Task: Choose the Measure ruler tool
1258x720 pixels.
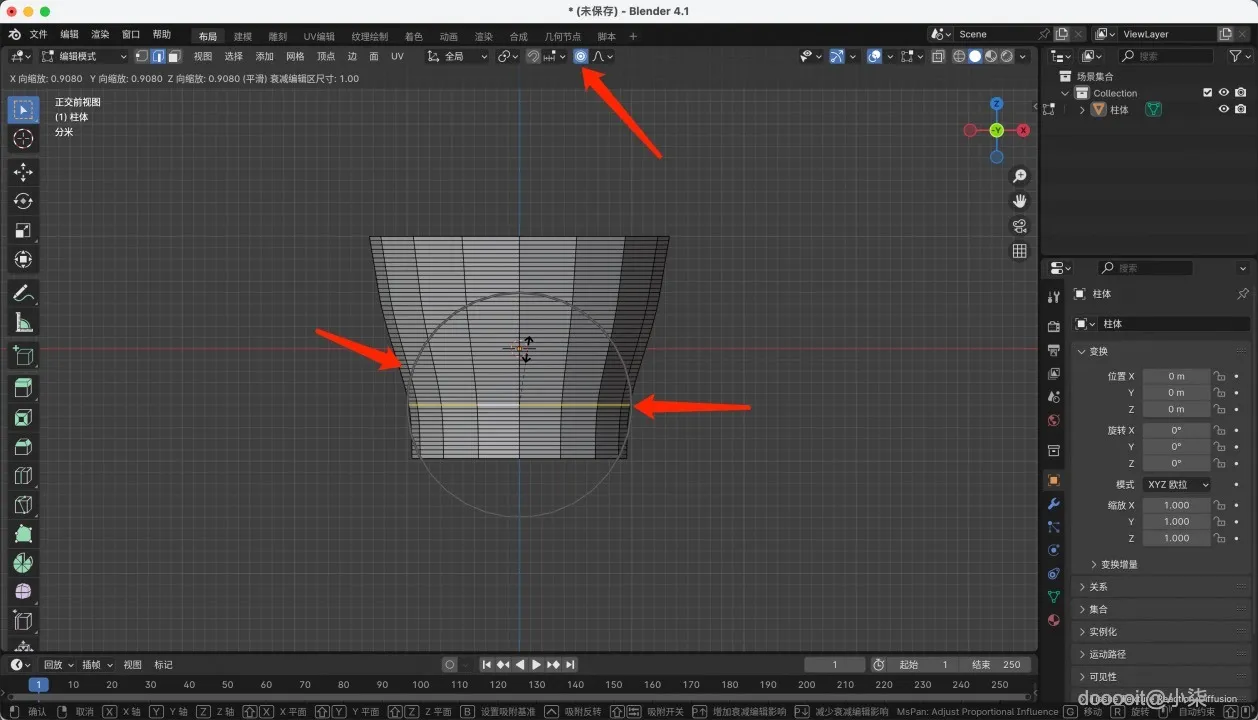Action: 23,322
